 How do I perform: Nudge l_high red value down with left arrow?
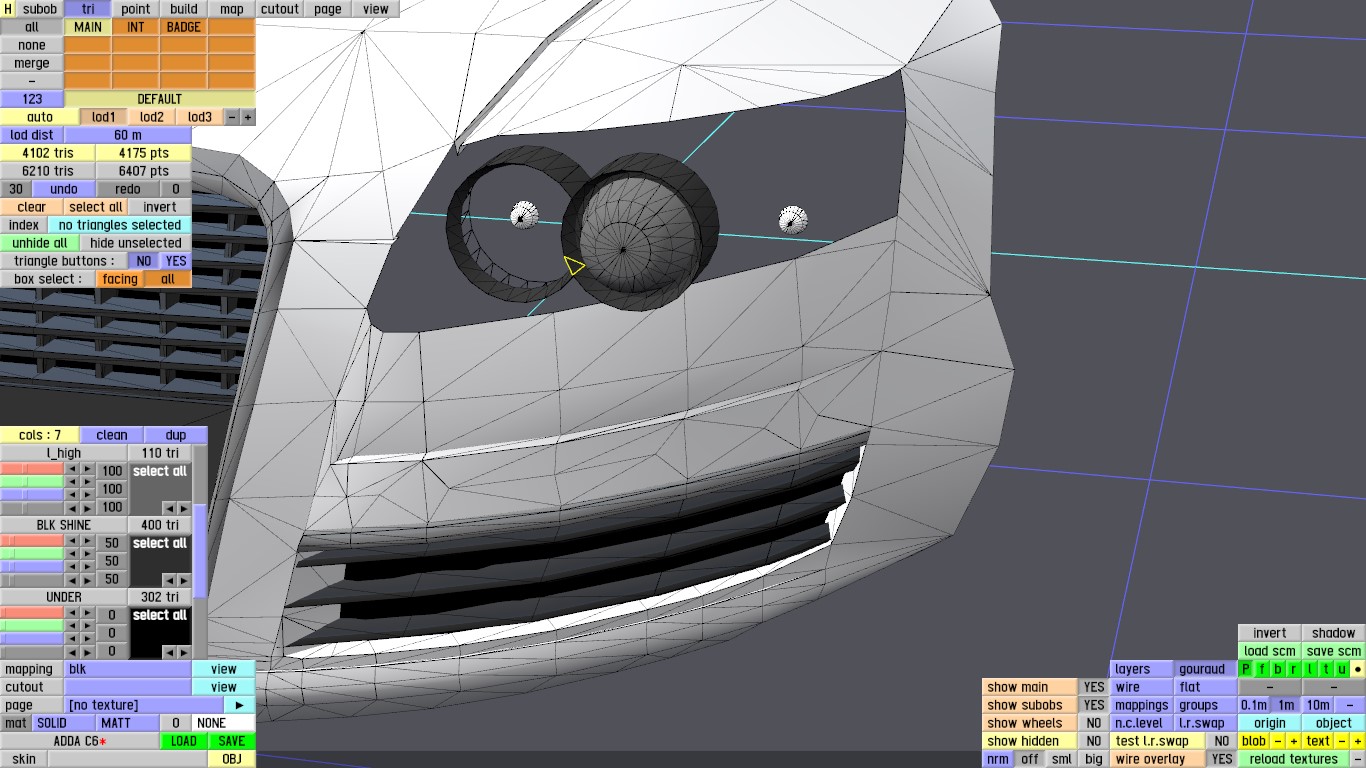tap(72, 469)
